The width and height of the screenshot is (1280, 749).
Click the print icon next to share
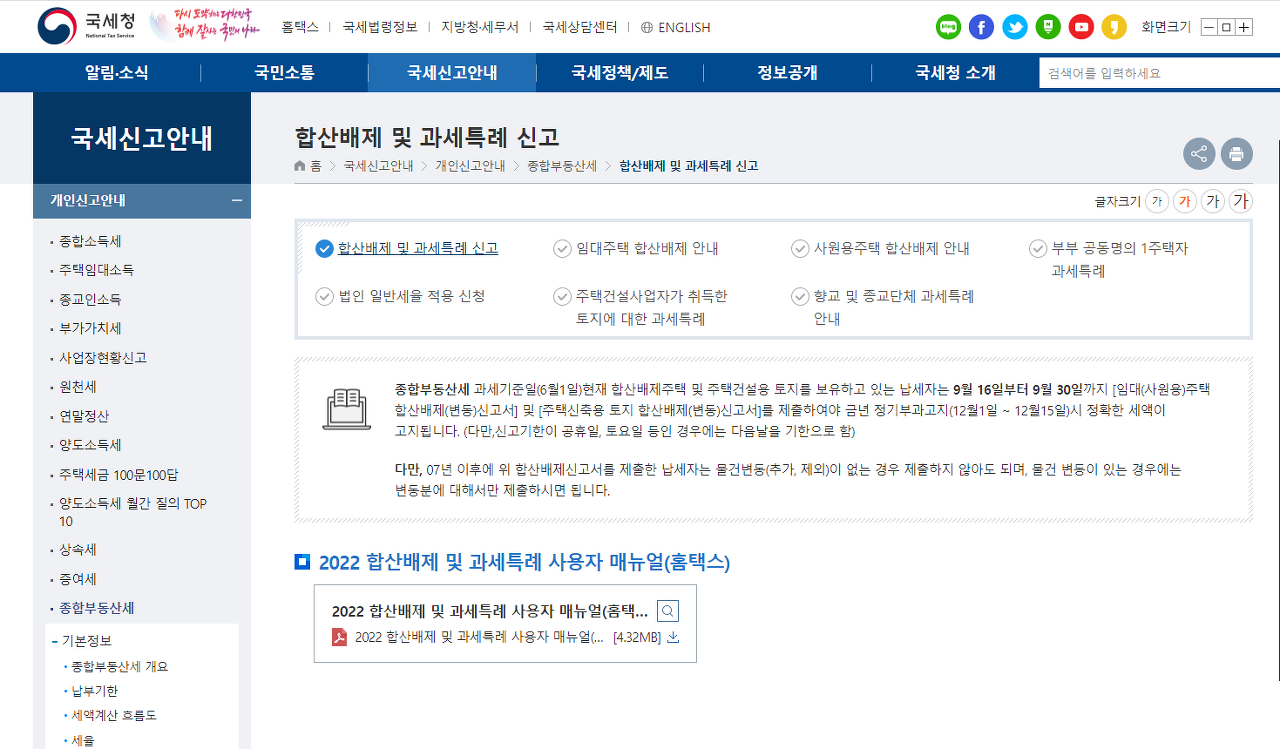[1236, 153]
